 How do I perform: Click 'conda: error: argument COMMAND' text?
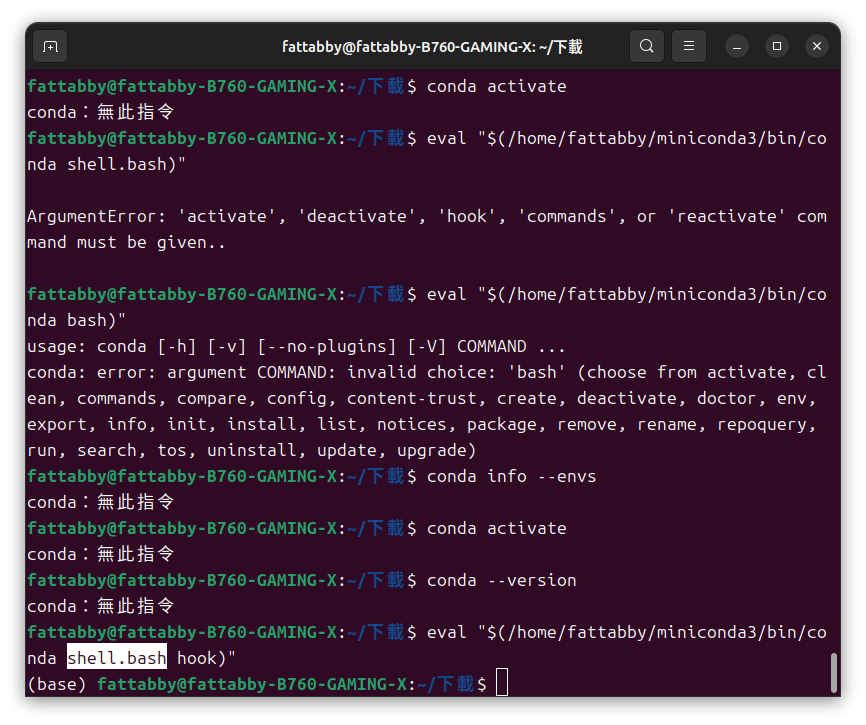click(181, 372)
